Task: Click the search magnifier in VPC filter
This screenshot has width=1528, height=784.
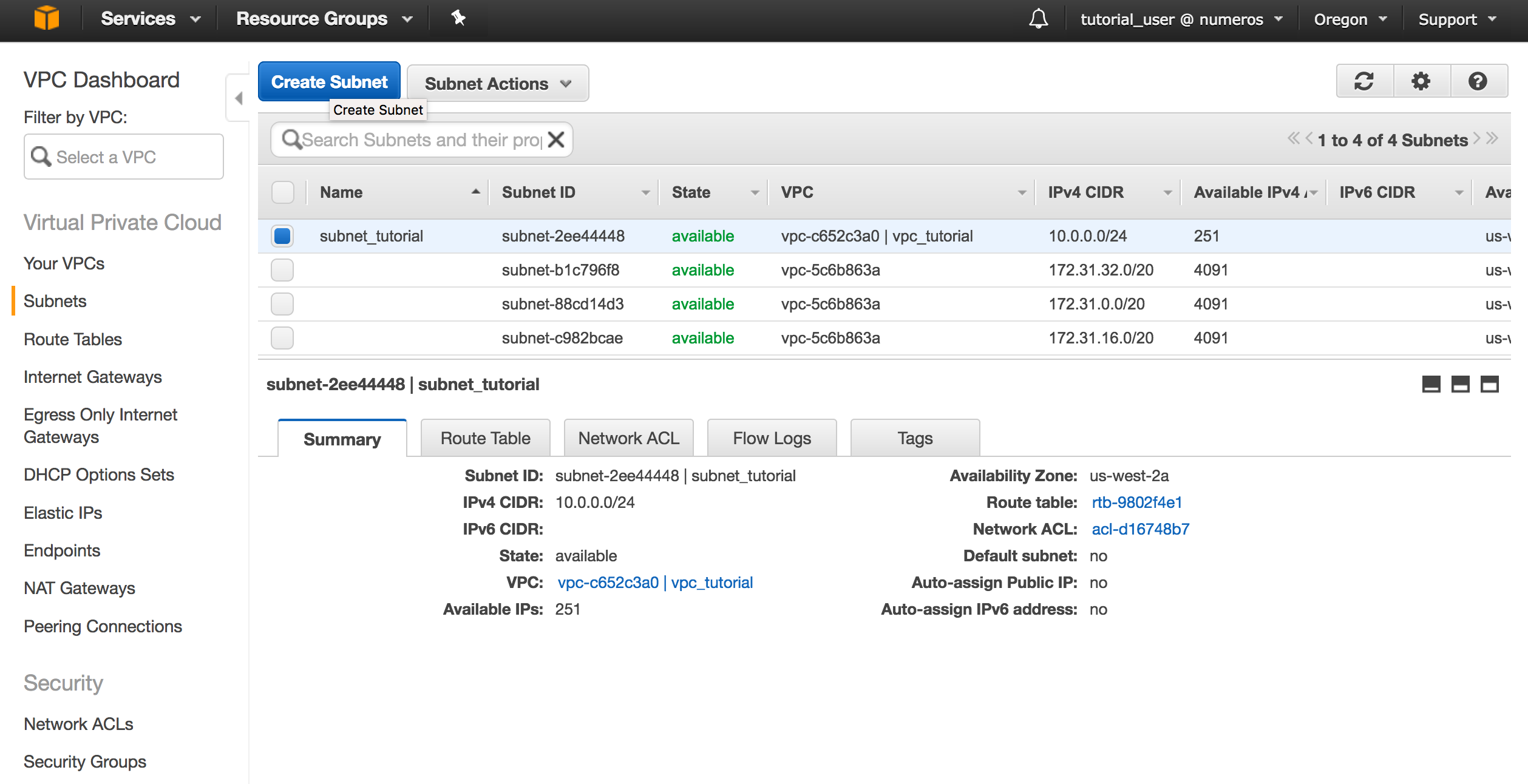Action: [x=41, y=157]
